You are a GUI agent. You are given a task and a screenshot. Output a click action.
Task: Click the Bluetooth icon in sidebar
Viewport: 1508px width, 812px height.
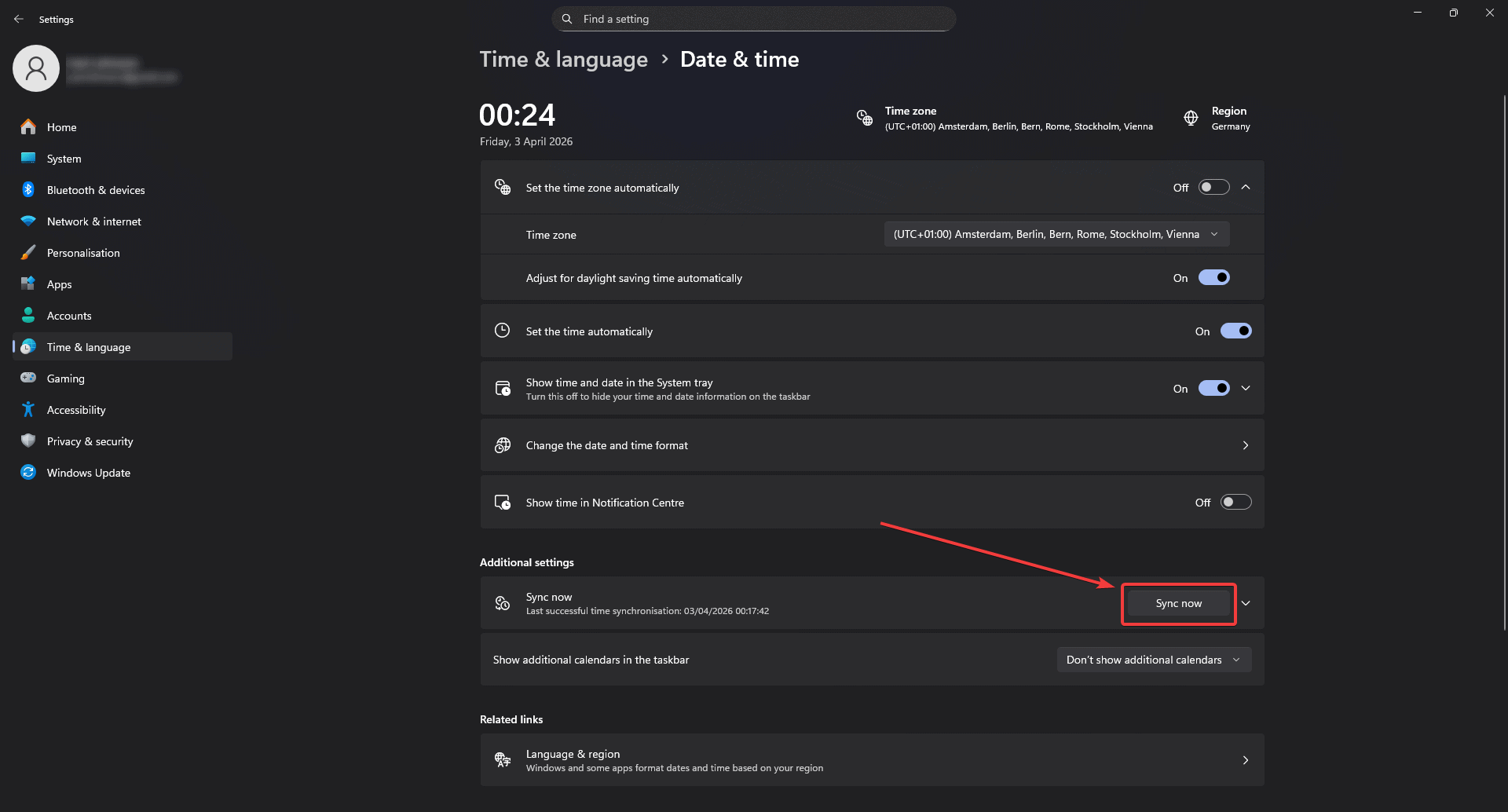(x=28, y=189)
